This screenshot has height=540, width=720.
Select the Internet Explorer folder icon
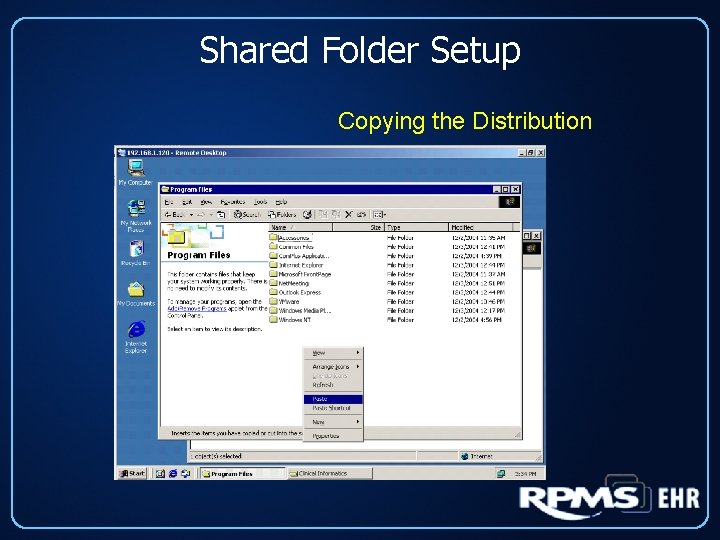(x=274, y=265)
